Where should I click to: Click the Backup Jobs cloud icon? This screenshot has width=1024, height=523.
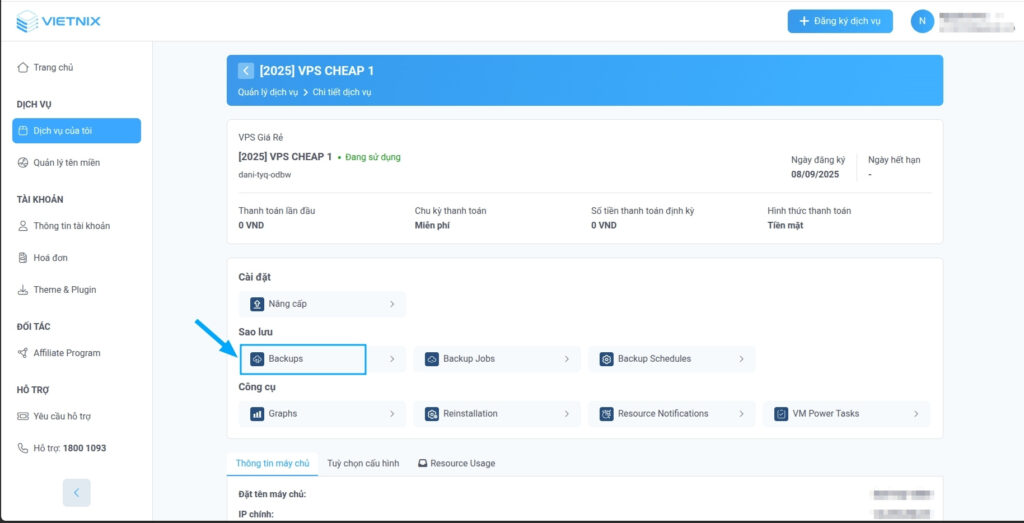tap(432, 359)
